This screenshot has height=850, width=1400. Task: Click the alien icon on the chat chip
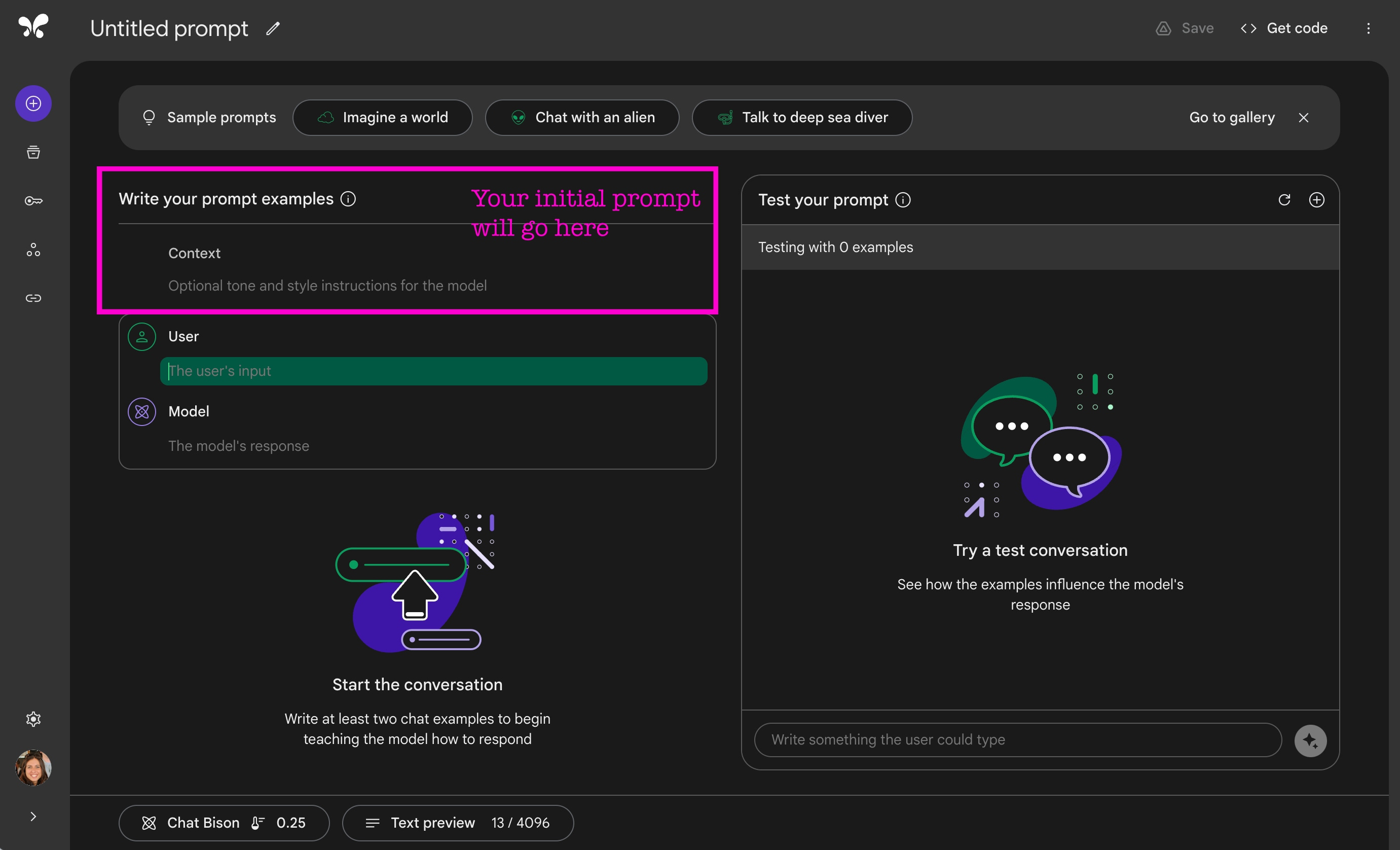click(x=518, y=118)
